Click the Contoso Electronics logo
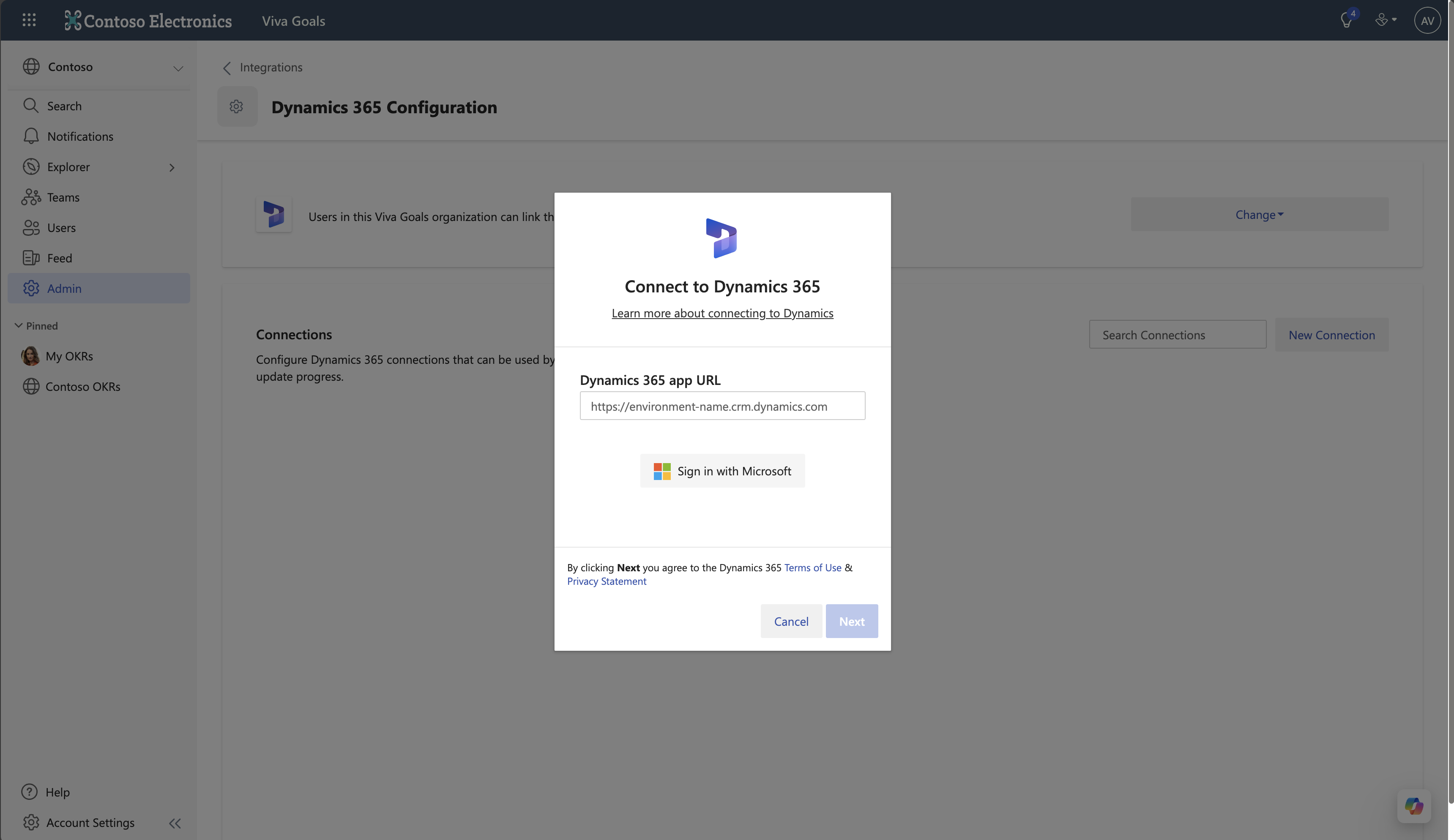Screen dimensions: 1454x840 point(148,21)
